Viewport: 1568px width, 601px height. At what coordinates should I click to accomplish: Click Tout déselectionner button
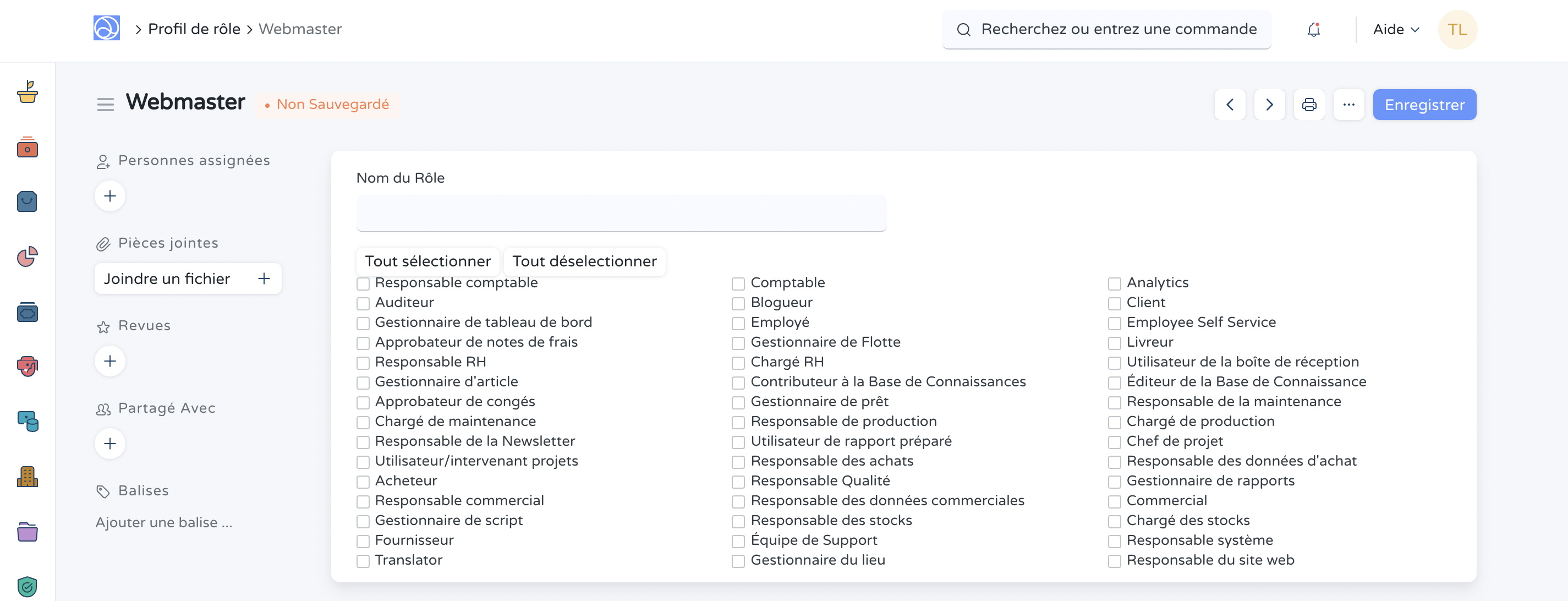click(x=584, y=261)
